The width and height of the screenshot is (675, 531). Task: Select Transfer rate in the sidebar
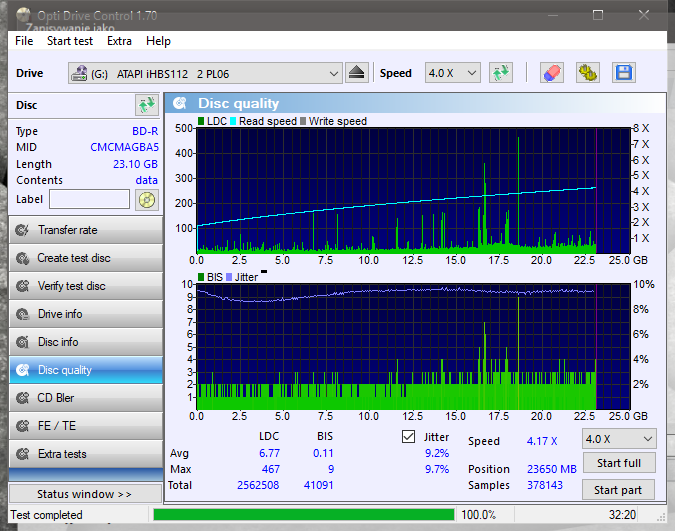[86, 230]
